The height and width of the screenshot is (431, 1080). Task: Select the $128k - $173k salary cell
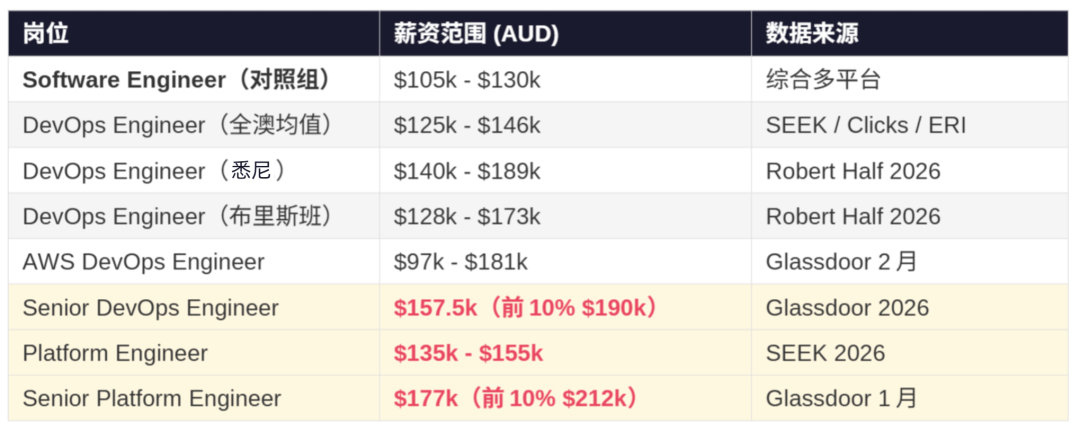[467, 216]
